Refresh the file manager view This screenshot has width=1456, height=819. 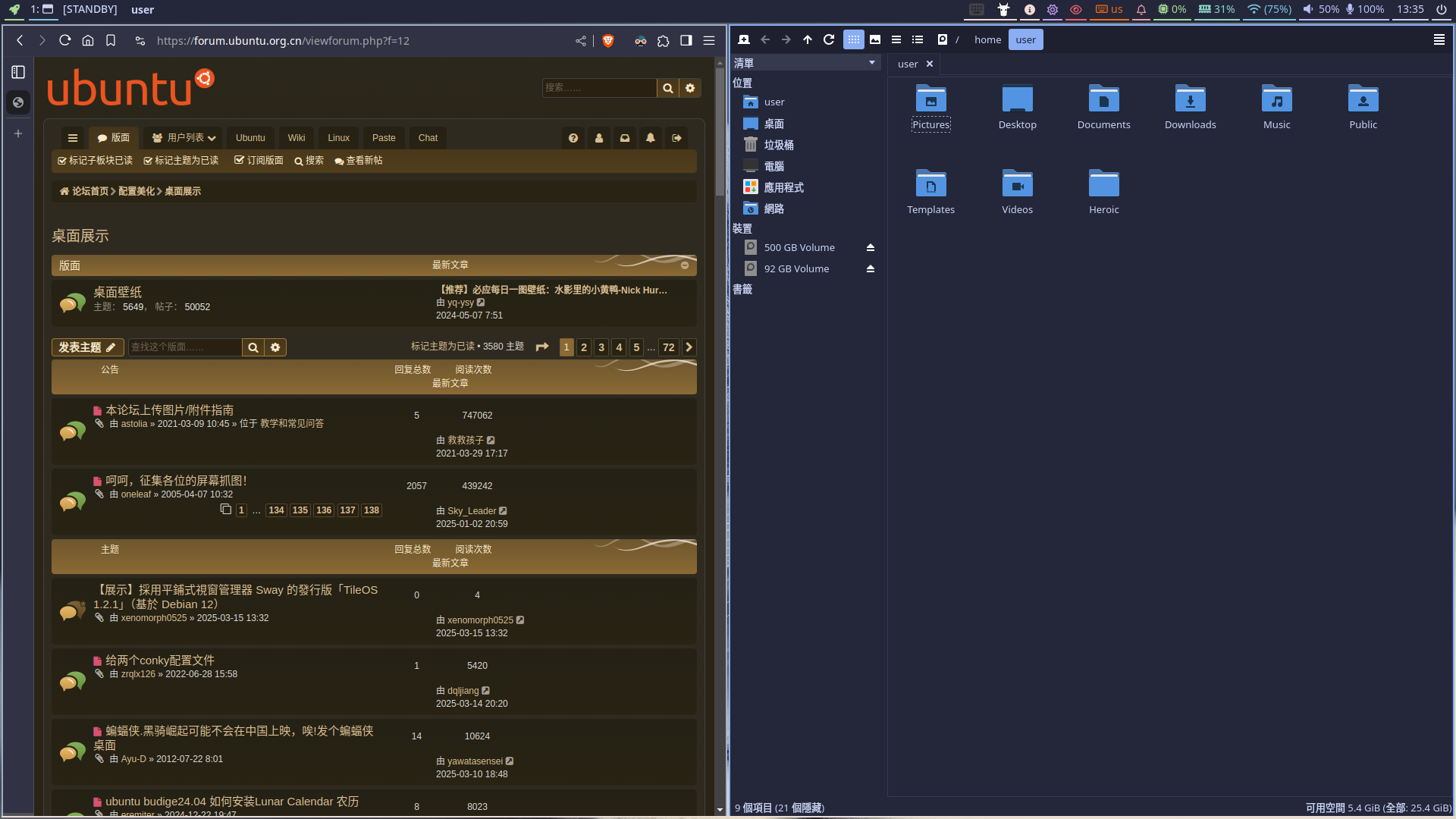(x=829, y=39)
